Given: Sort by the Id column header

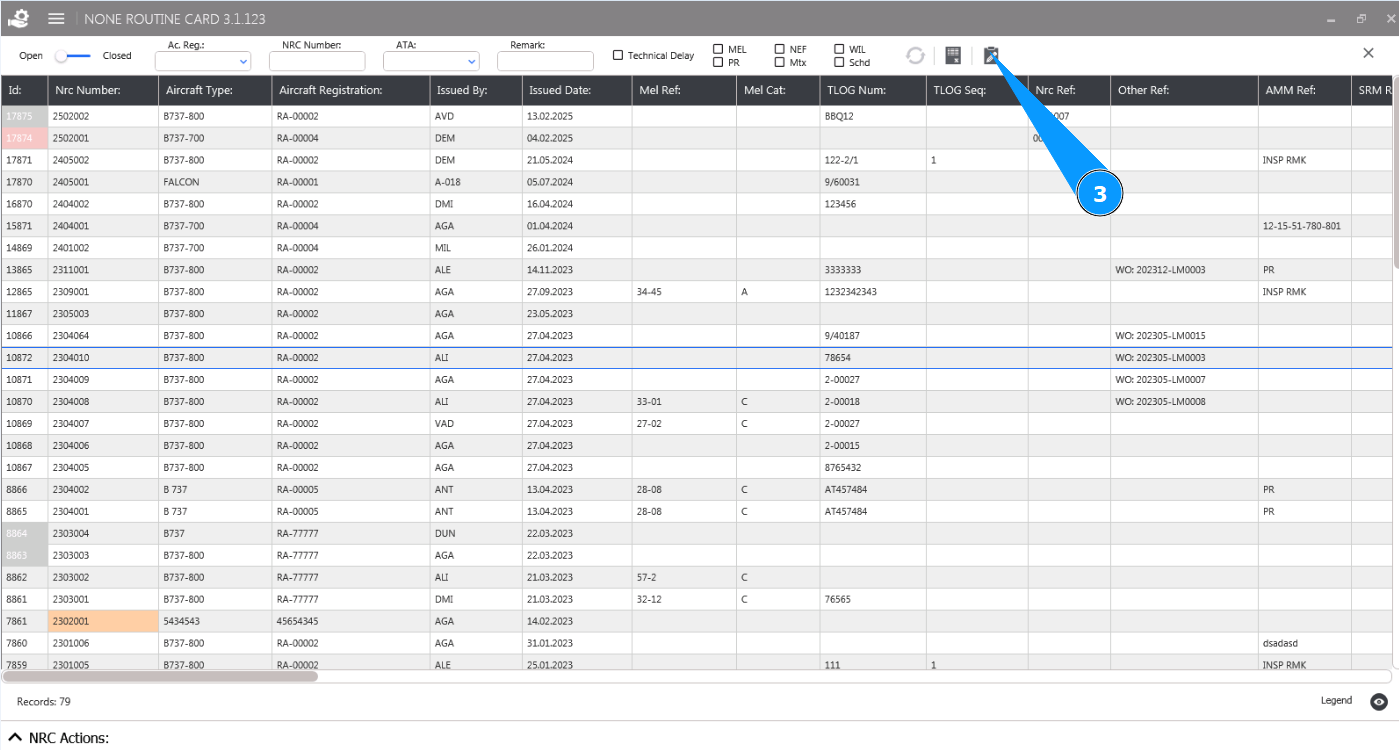Looking at the screenshot, I should 24,90.
